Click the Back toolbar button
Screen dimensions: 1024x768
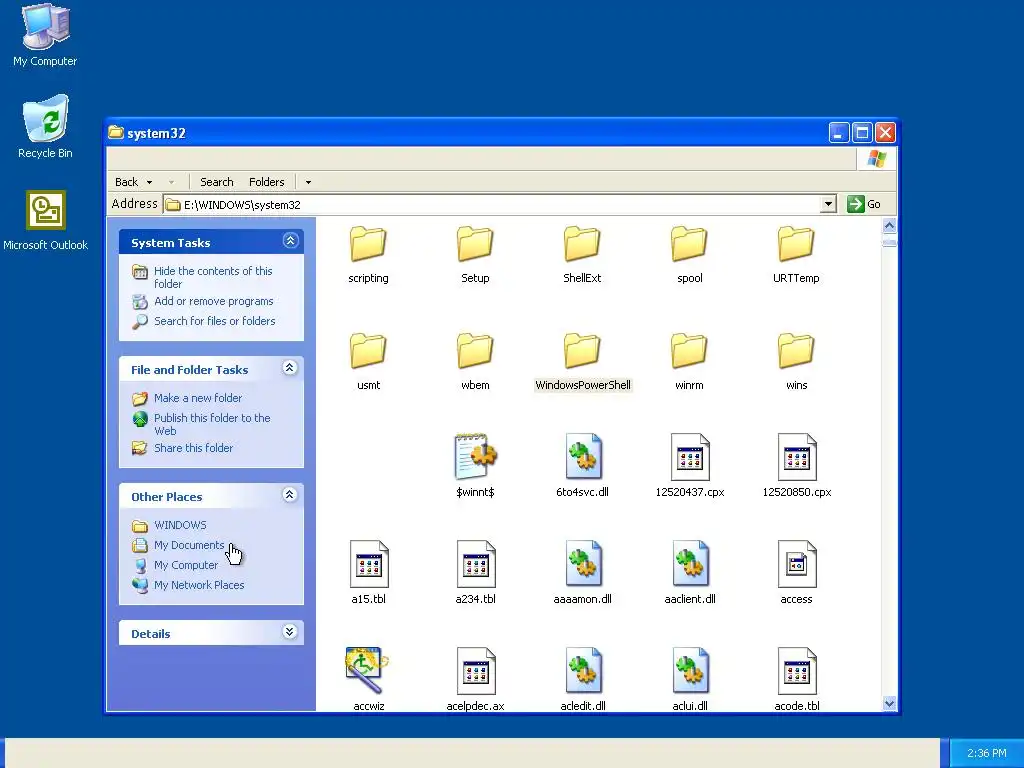coord(127,182)
